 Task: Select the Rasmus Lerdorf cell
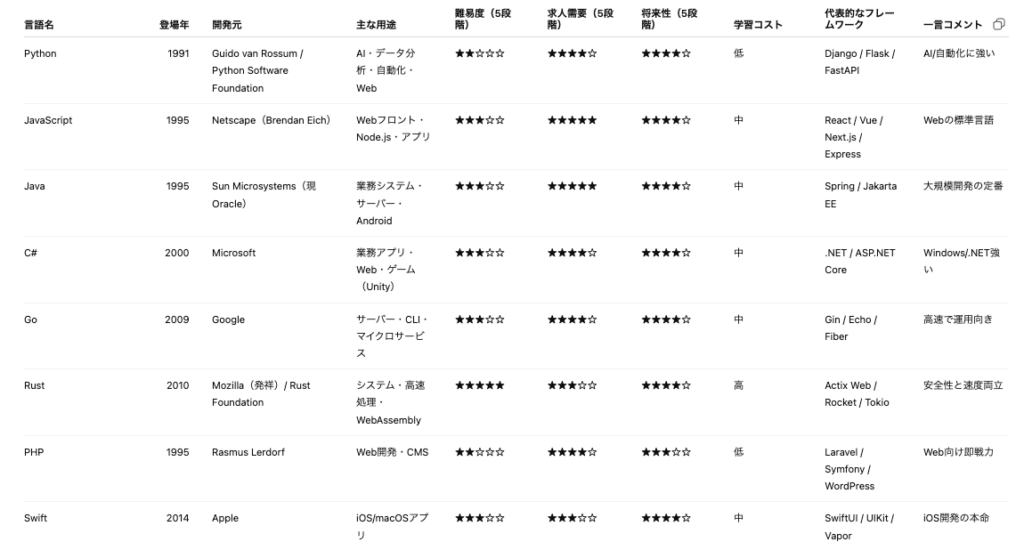click(248, 452)
